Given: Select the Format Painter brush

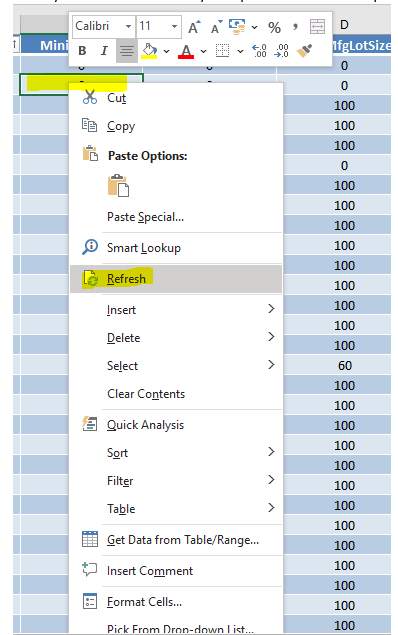Looking at the screenshot, I should click(304, 51).
